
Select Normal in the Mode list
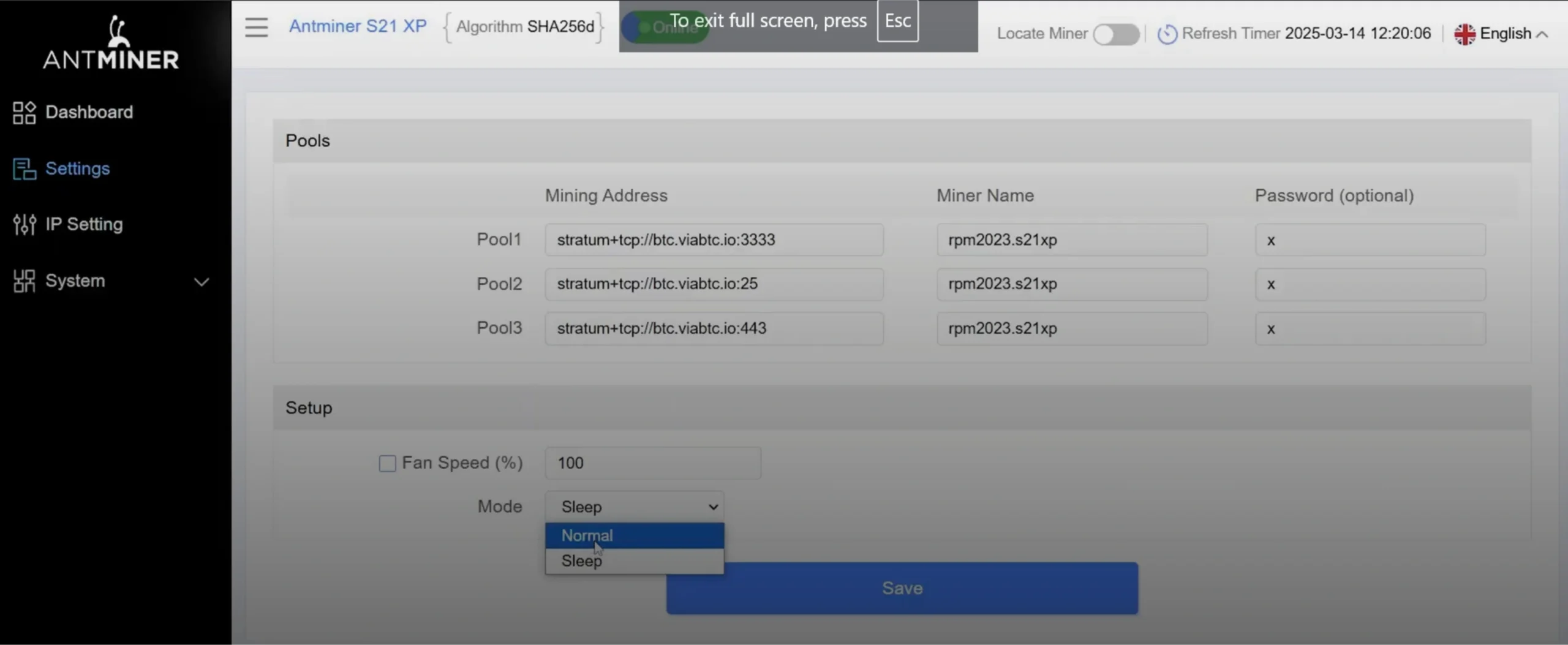coord(635,535)
